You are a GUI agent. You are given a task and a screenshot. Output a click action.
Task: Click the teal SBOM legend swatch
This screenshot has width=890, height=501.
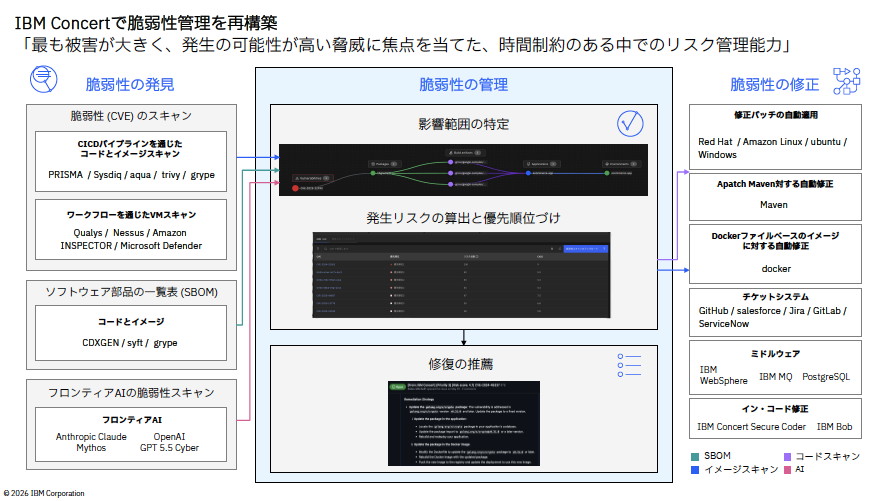tap(695, 457)
